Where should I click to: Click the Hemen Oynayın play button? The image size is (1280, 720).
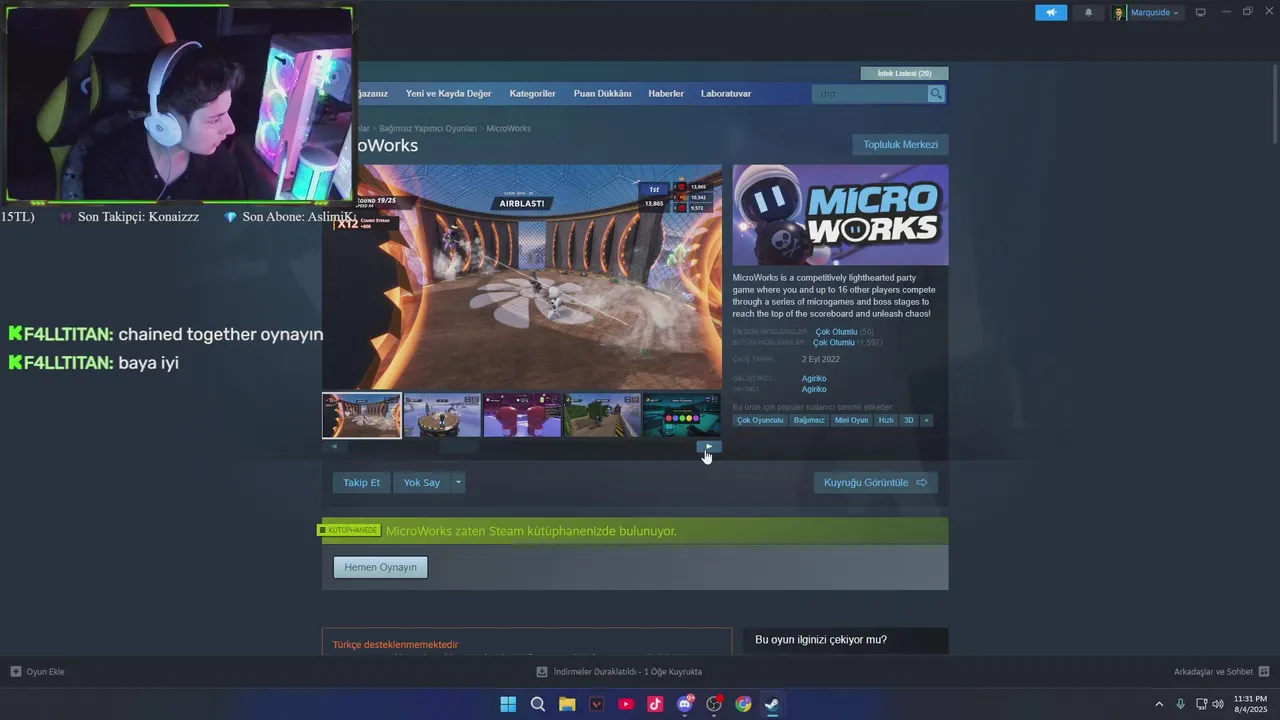pyautogui.click(x=380, y=567)
